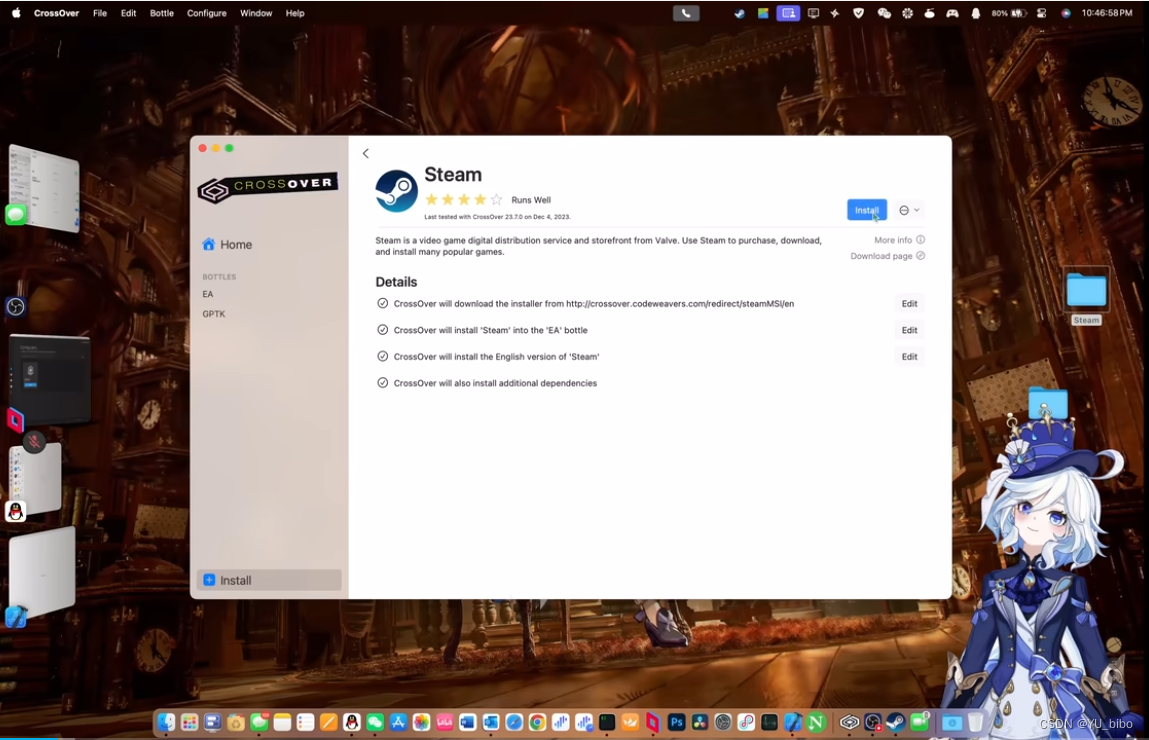Screen dimensions: 1149x740
Task: Select the GPTK bottle in the sidebar
Action: pyautogui.click(x=213, y=314)
